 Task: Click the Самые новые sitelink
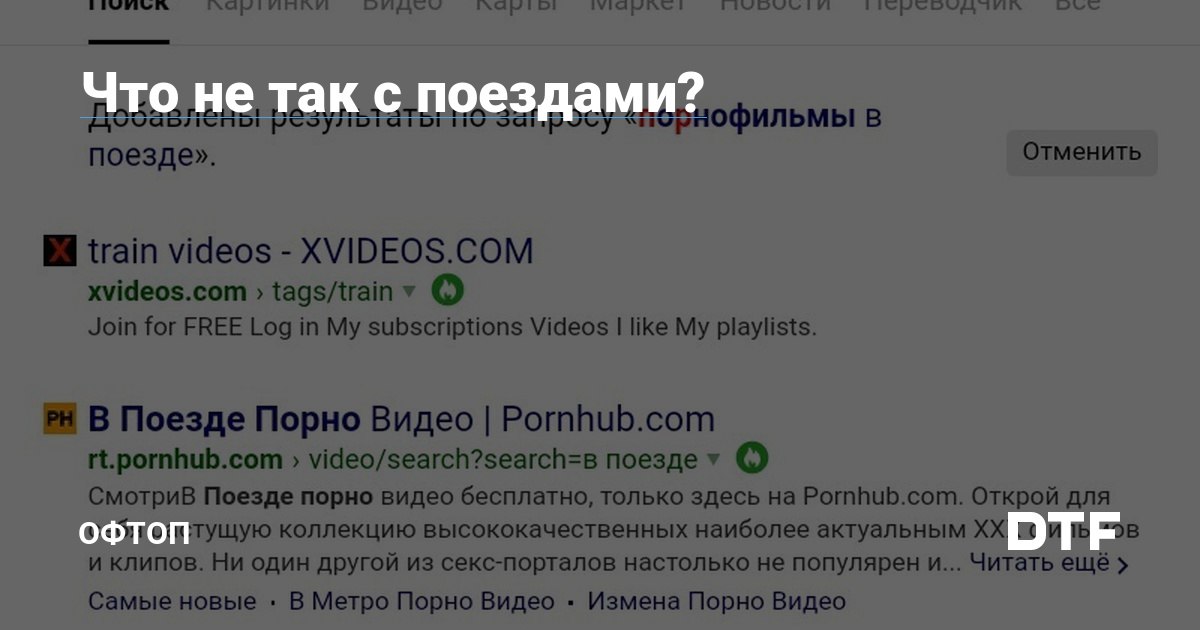pos(172,602)
